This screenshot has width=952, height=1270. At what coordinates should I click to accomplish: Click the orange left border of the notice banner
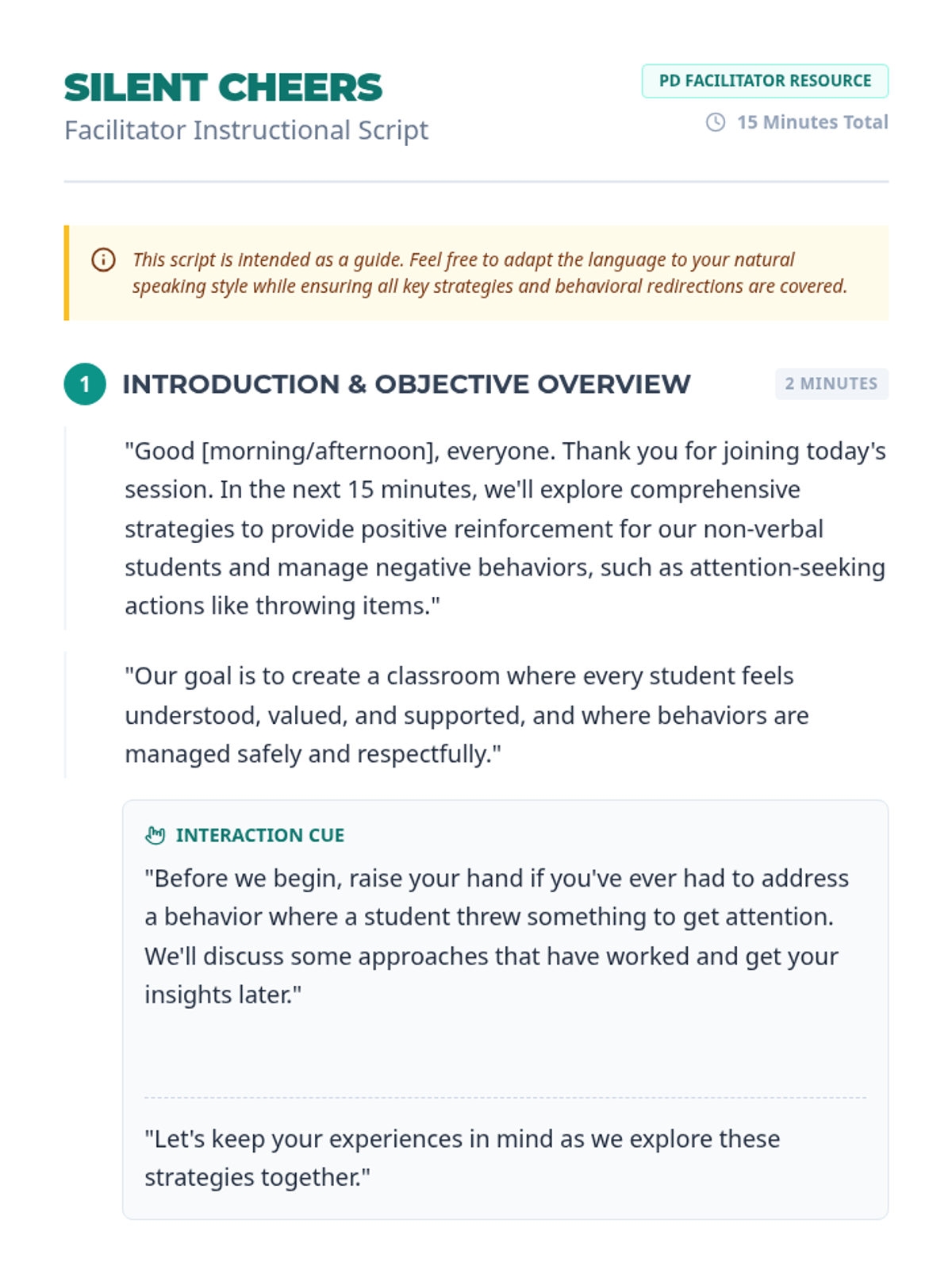[67, 273]
